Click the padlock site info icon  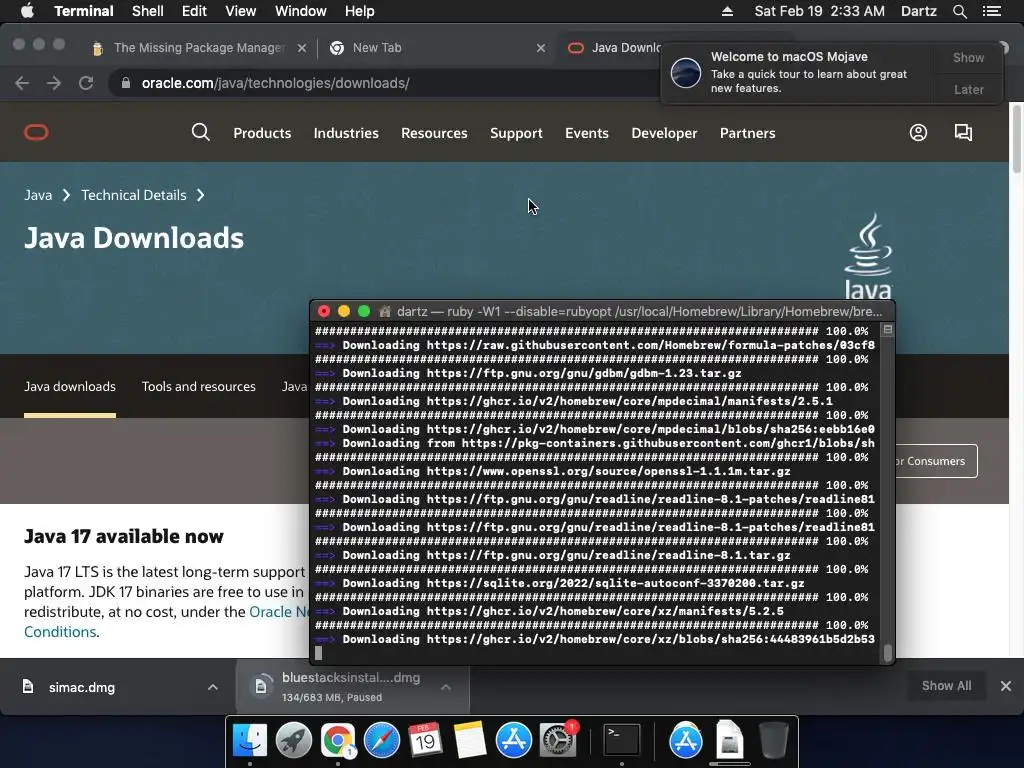(125, 83)
